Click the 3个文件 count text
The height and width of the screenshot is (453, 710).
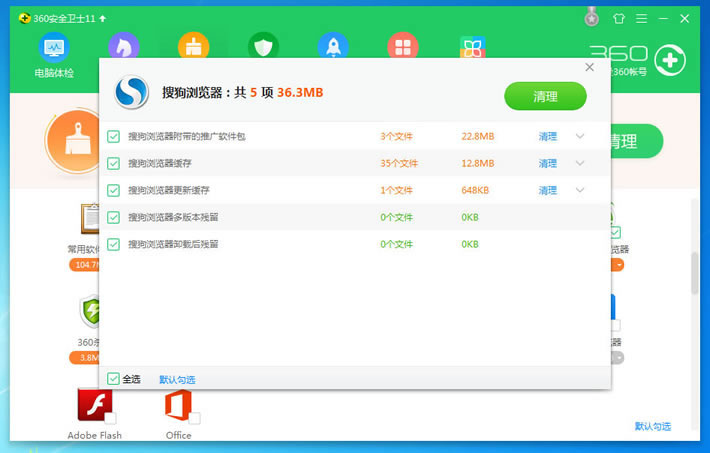click(396, 136)
